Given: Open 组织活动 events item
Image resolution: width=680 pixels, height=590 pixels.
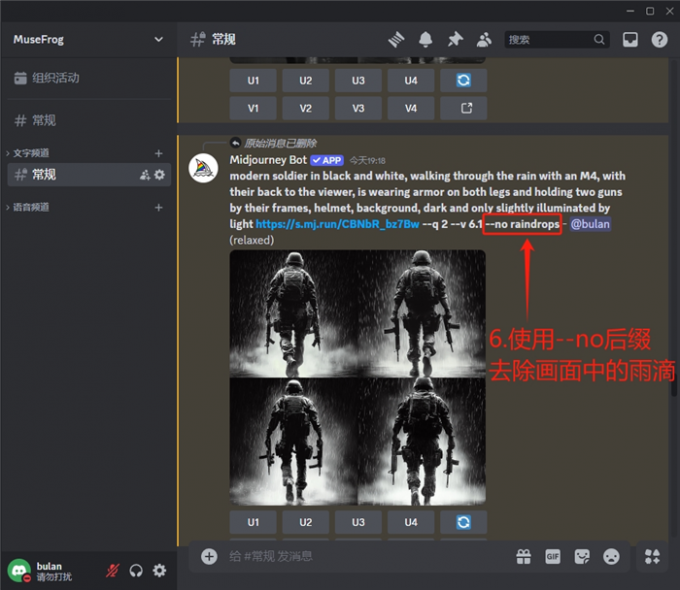Looking at the screenshot, I should pyautogui.click(x=88, y=78).
